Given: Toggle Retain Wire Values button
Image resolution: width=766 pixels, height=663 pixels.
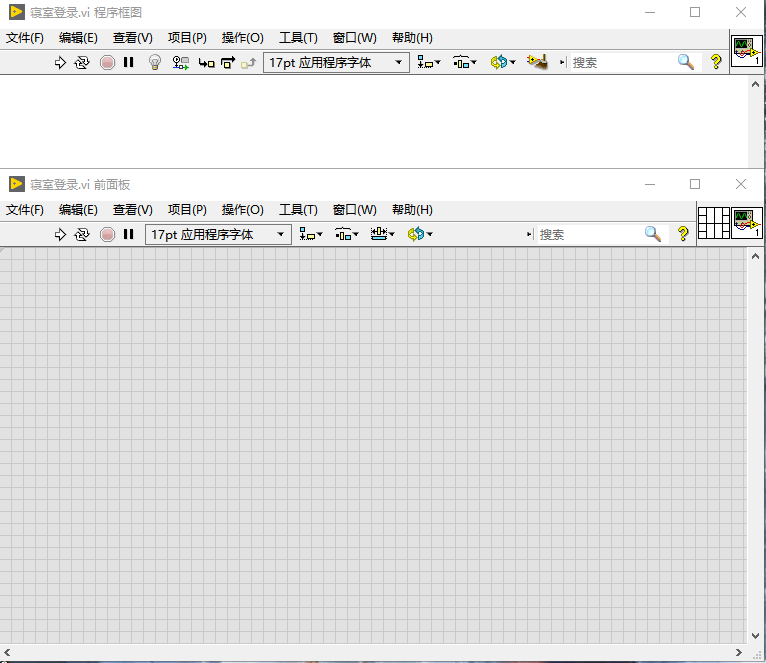Looking at the screenshot, I should pyautogui.click(x=181, y=63).
